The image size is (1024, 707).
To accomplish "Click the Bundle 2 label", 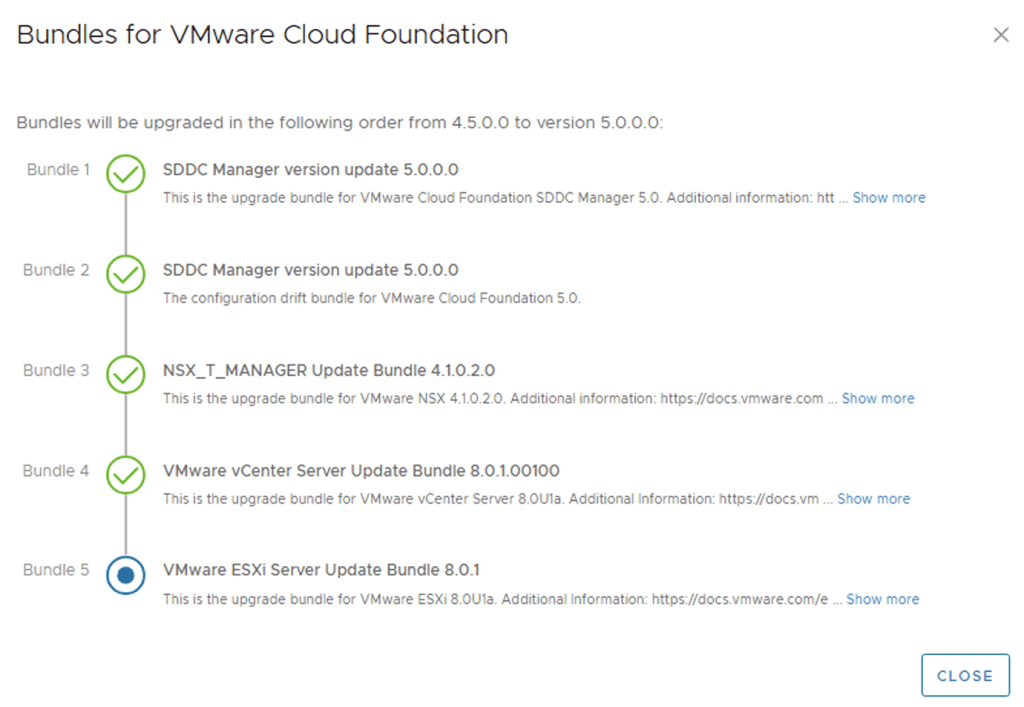I will pyautogui.click(x=56, y=270).
